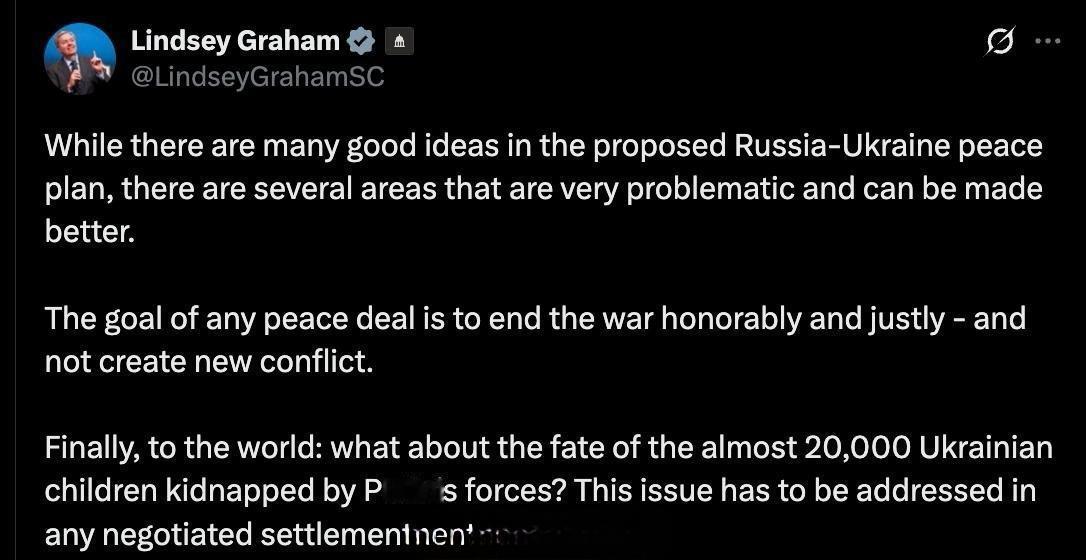Open the @LindseyGrahamSC handle link
The width and height of the screenshot is (1086, 560).
[257, 76]
